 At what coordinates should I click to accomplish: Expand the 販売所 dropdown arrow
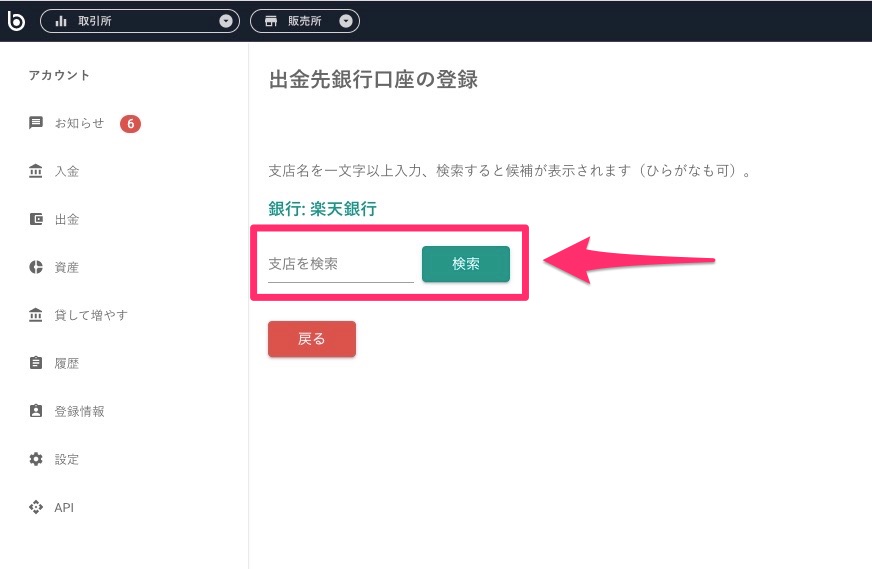[x=346, y=21]
